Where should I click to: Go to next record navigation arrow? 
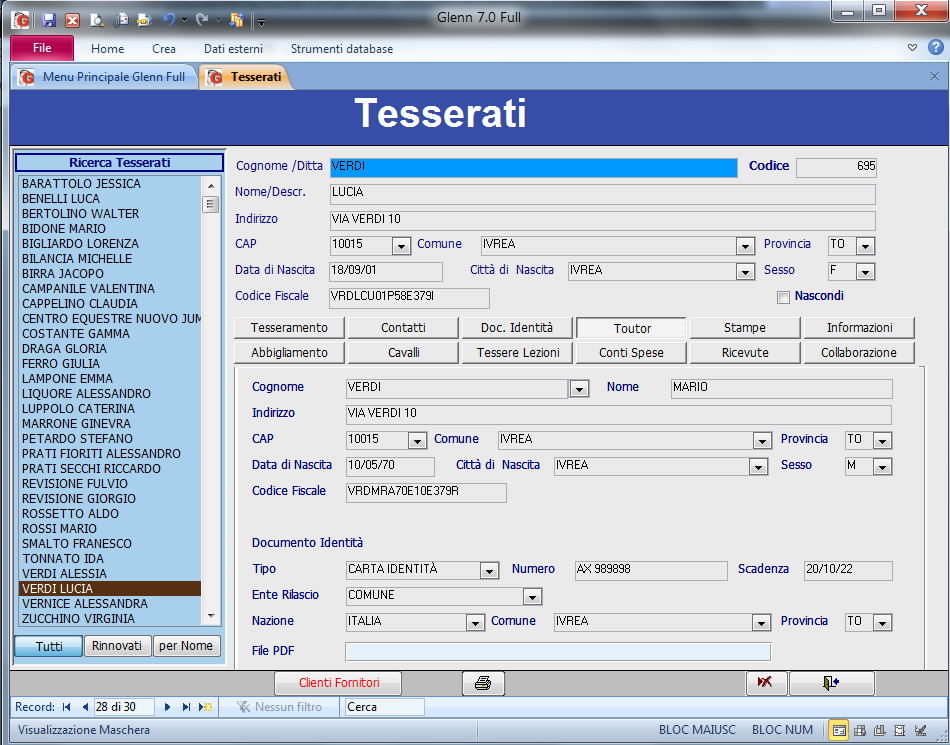pos(168,707)
